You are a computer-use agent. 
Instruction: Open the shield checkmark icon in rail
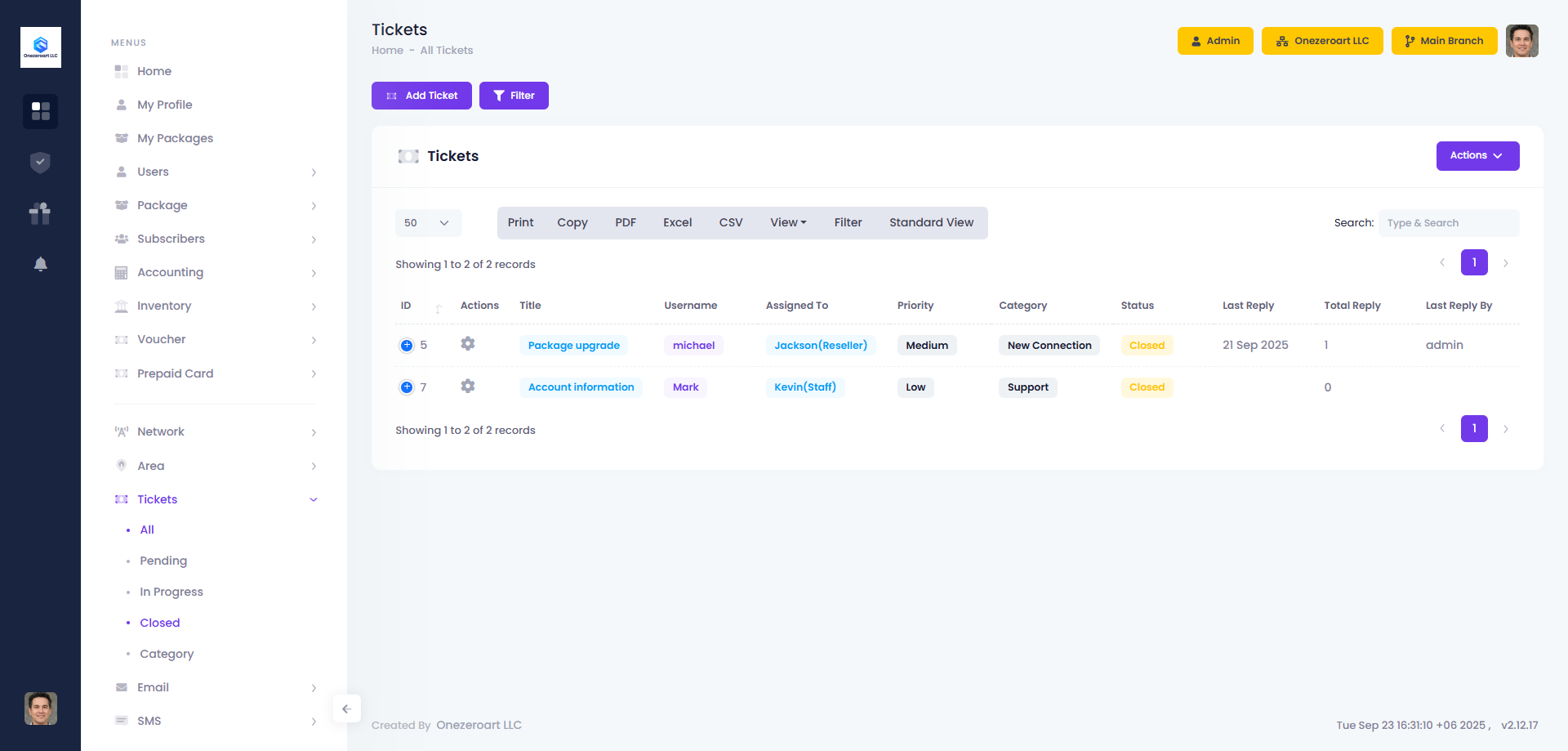(x=40, y=163)
